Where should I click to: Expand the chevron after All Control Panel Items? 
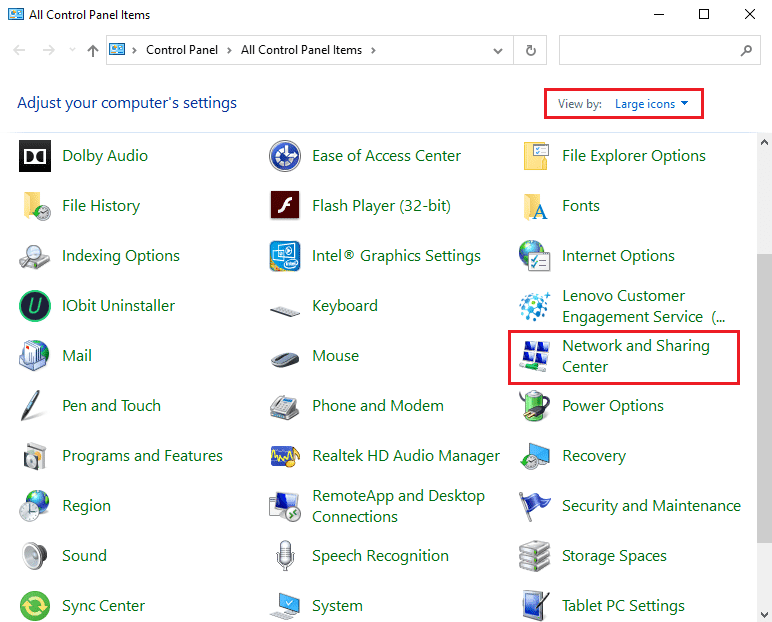[x=373, y=50]
